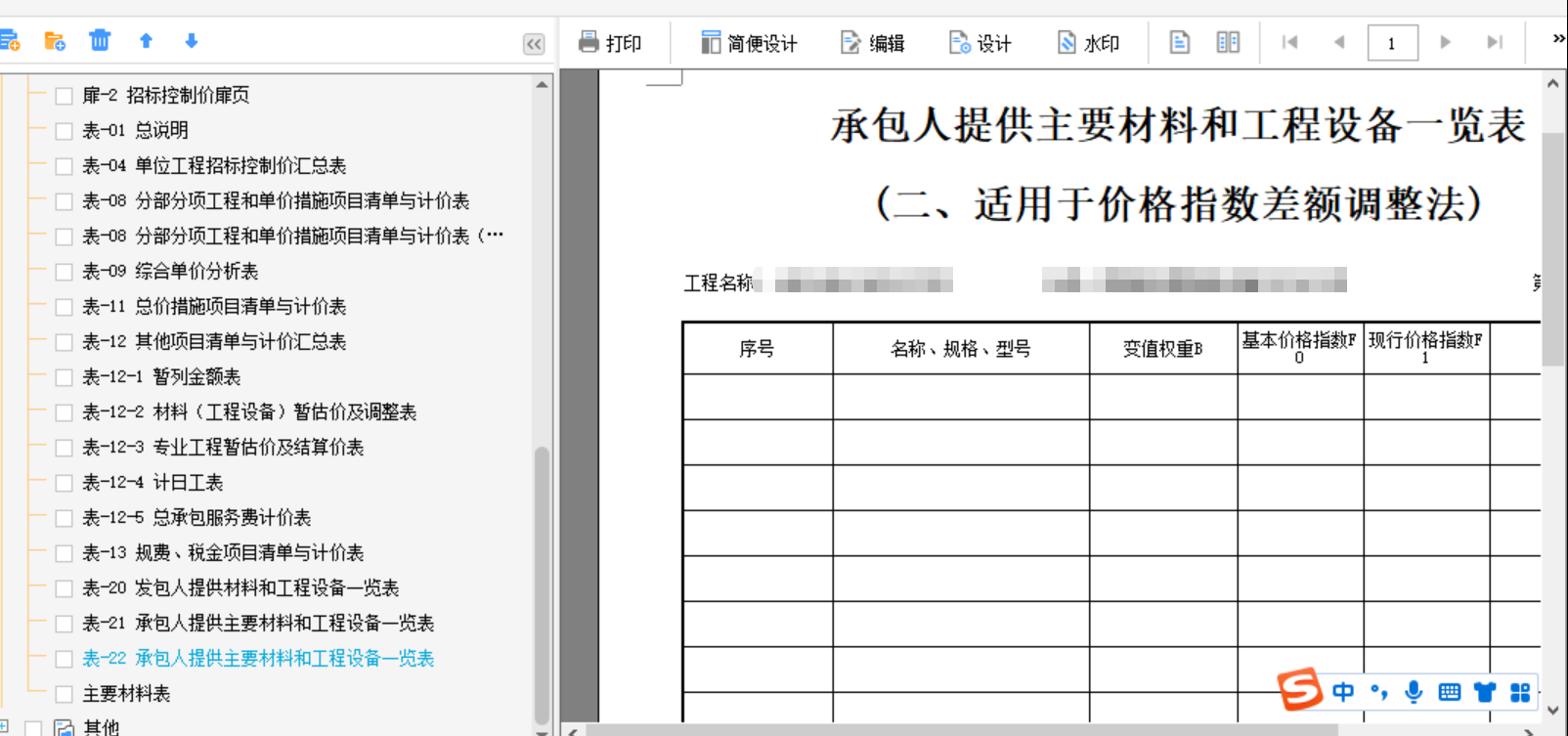Click the 变值权重B column header
Image resolution: width=1568 pixels, height=736 pixels.
(x=1163, y=348)
